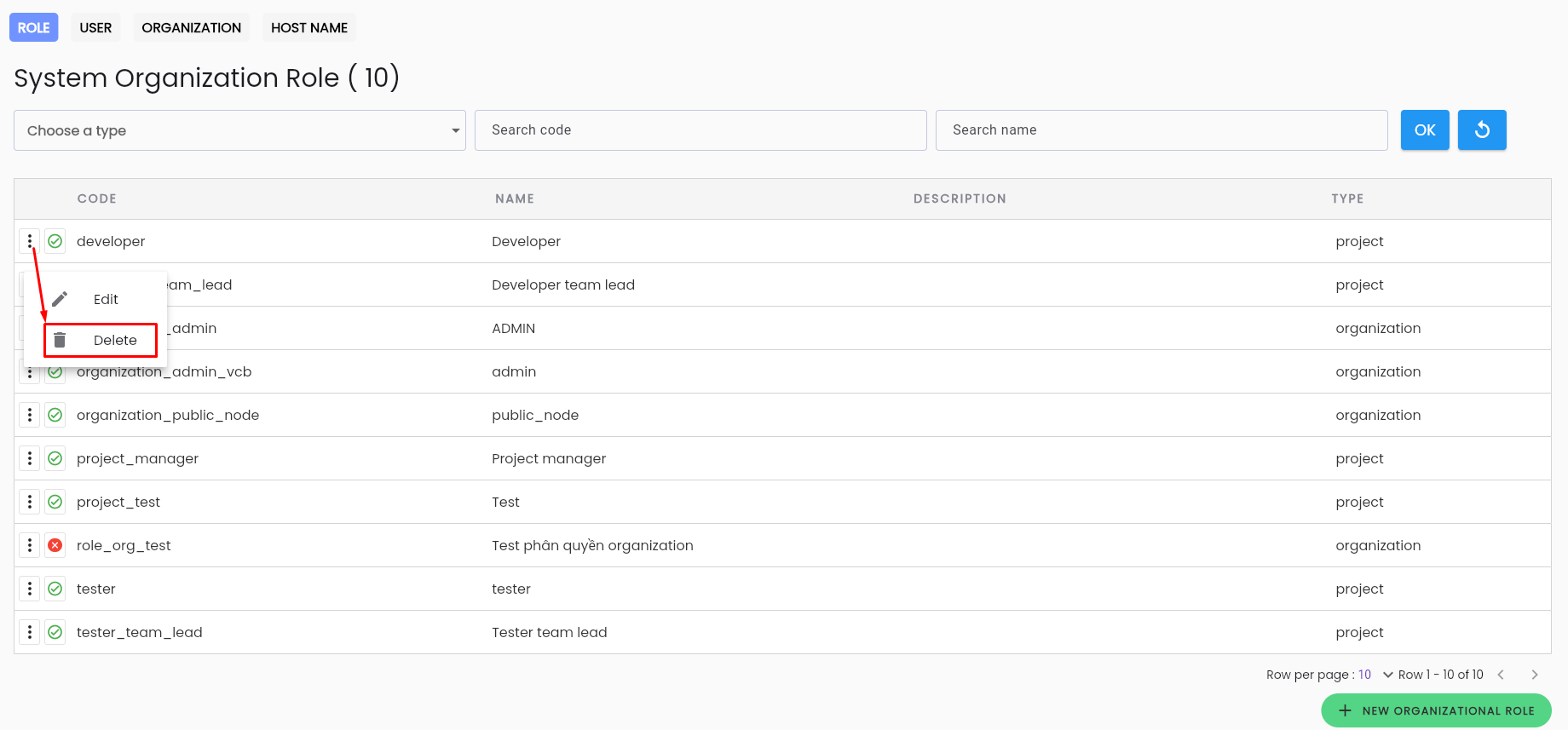Image resolution: width=1568 pixels, height=730 pixels.
Task: Toggle the active status of organization_public_node role
Action: coord(55,415)
